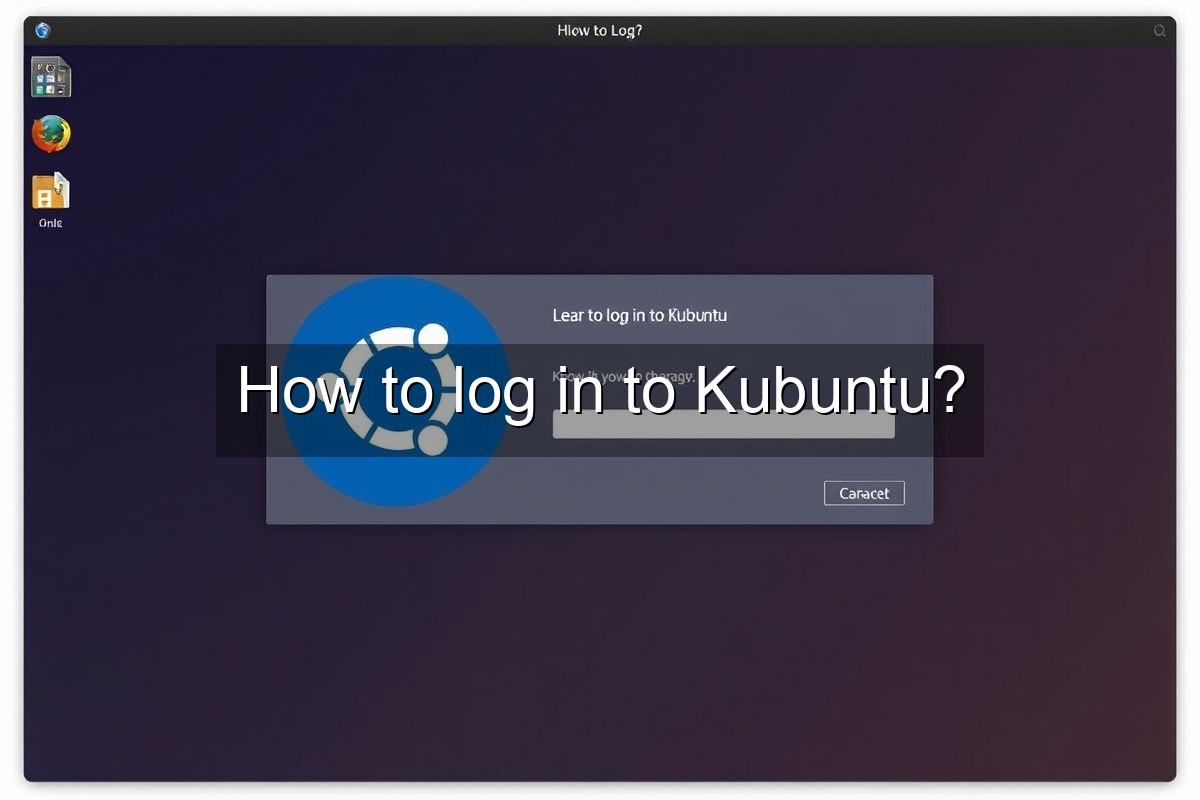The image size is (1200, 800).
Task: Click empty desktop area below the dialog
Action: 600,650
